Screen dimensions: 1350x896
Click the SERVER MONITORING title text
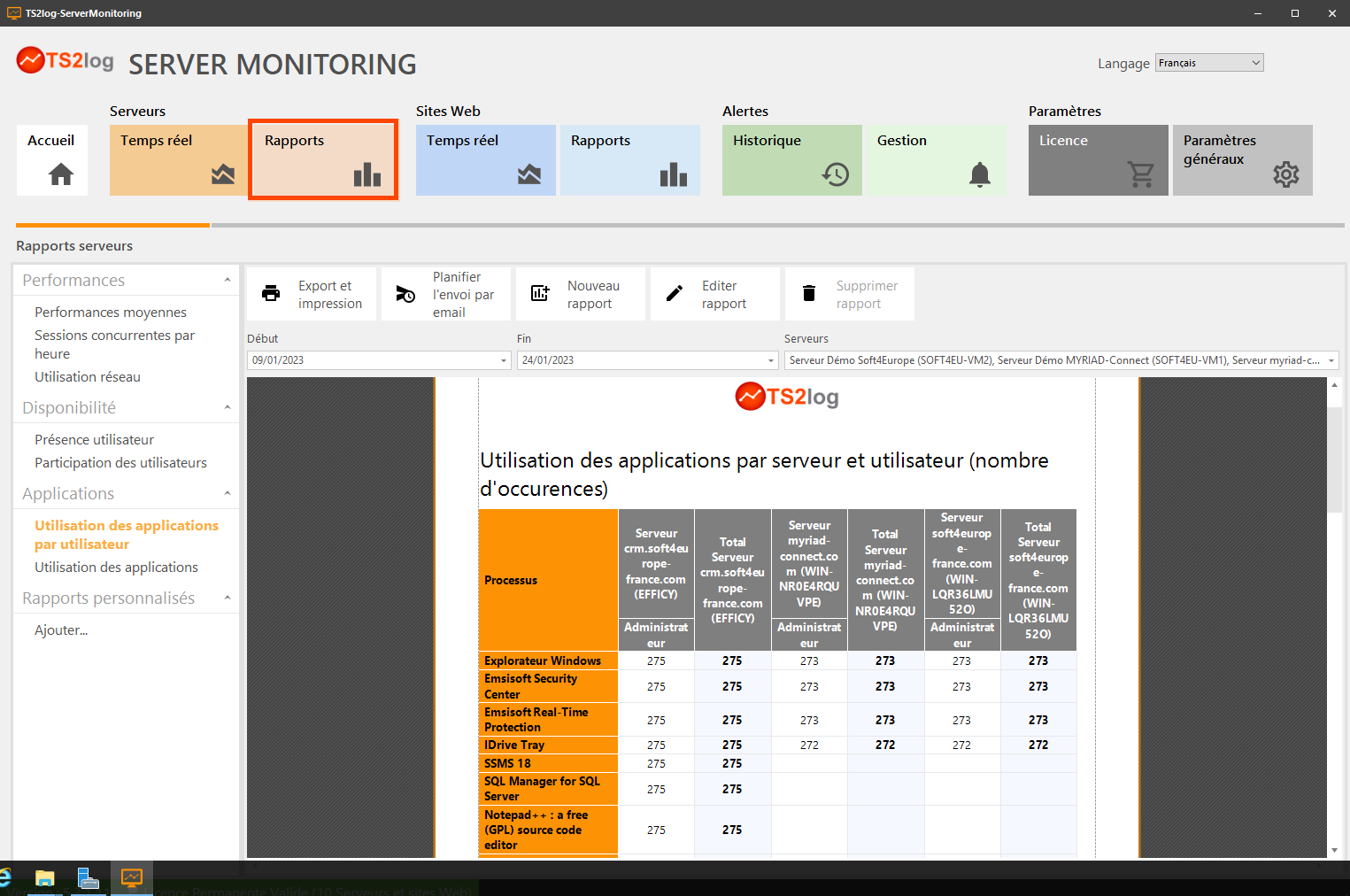pyautogui.click(x=273, y=64)
